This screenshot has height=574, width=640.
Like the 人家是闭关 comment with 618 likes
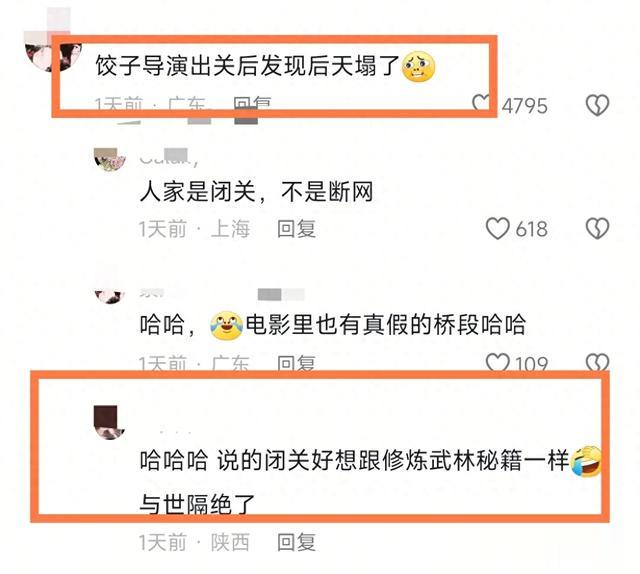click(498, 228)
